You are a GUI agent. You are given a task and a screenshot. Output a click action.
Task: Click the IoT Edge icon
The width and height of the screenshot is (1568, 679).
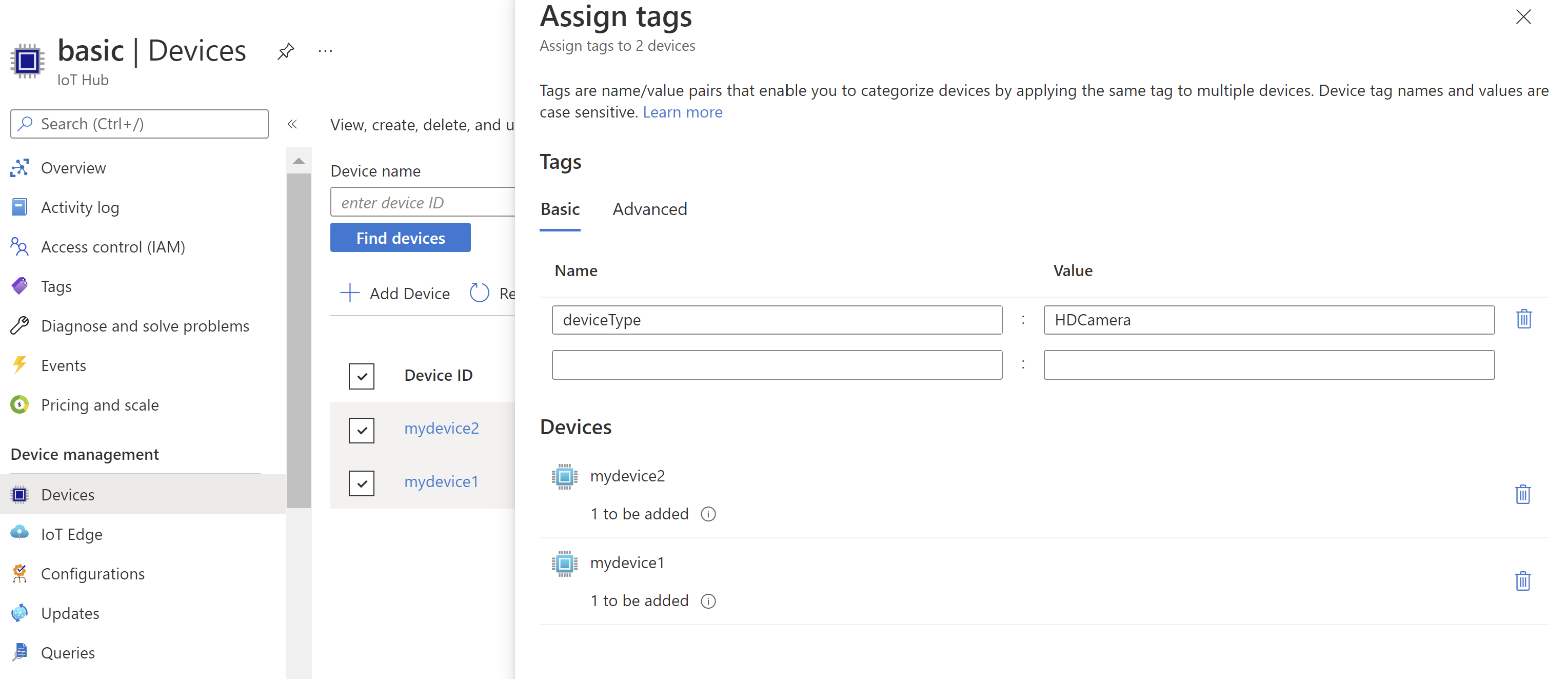point(19,533)
